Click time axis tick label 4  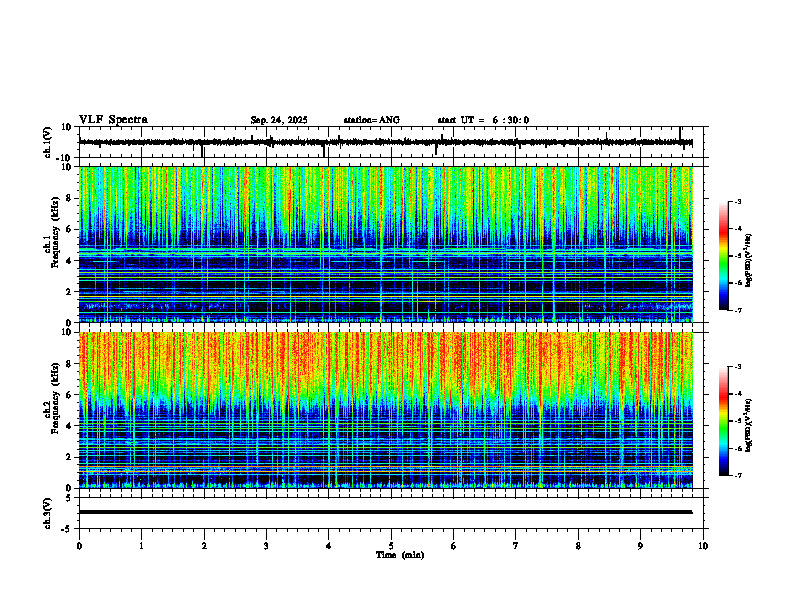tap(329, 546)
